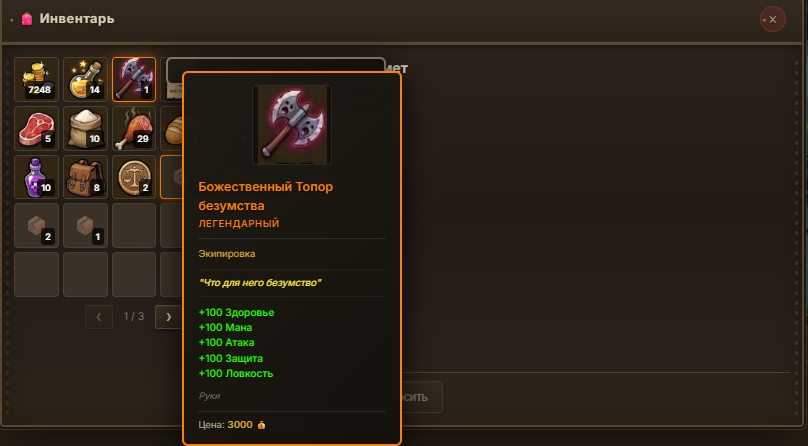
Task: Select the gold coins stack showing 7248
Action: coord(36,79)
